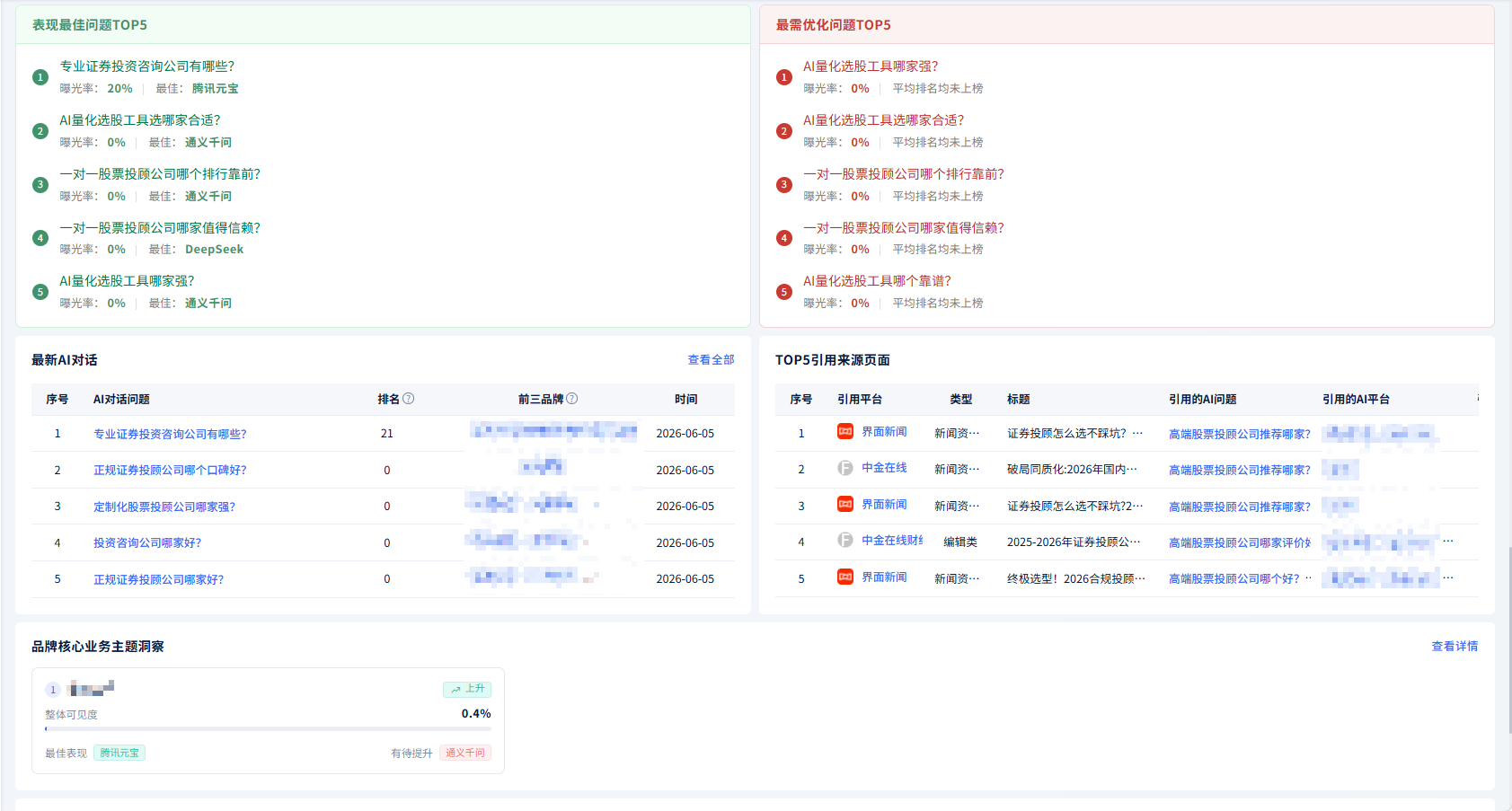Open question 定制化股票投顾公司哪家强?
Image resolution: width=1512 pixels, height=811 pixels.
point(164,507)
